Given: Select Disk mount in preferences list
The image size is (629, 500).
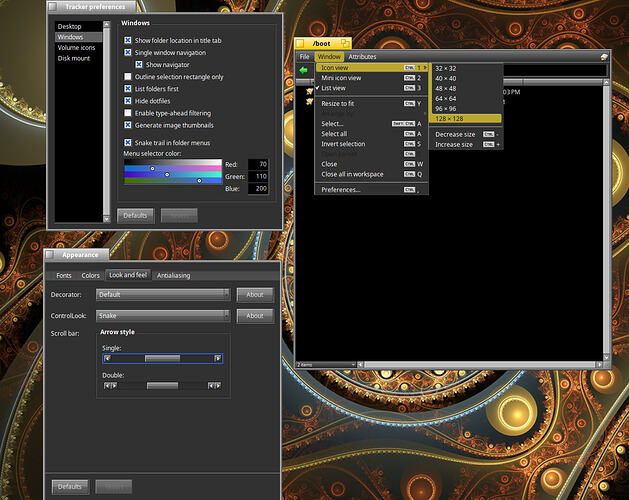Looking at the screenshot, I should click(x=79, y=58).
